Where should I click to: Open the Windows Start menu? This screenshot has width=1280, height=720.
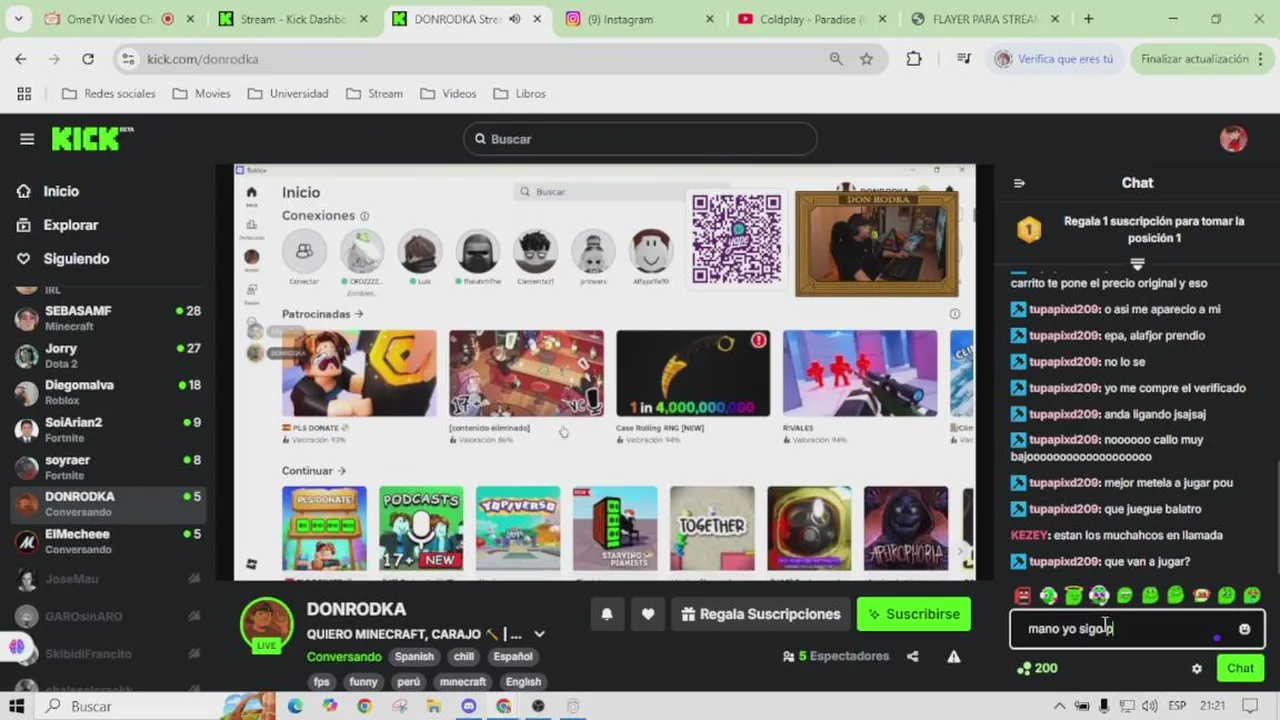tap(17, 706)
